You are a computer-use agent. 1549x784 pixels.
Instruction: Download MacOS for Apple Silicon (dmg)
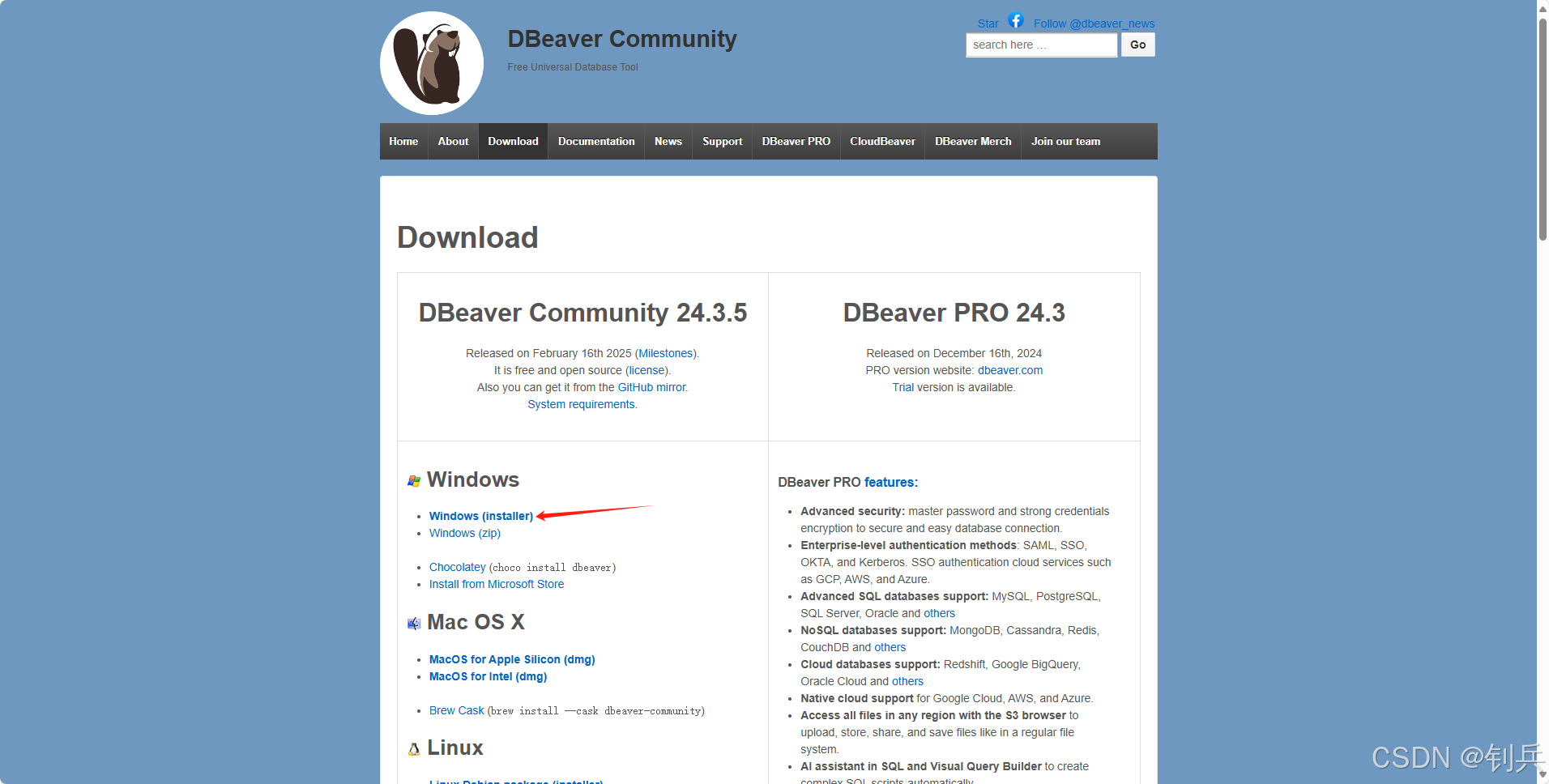511,659
